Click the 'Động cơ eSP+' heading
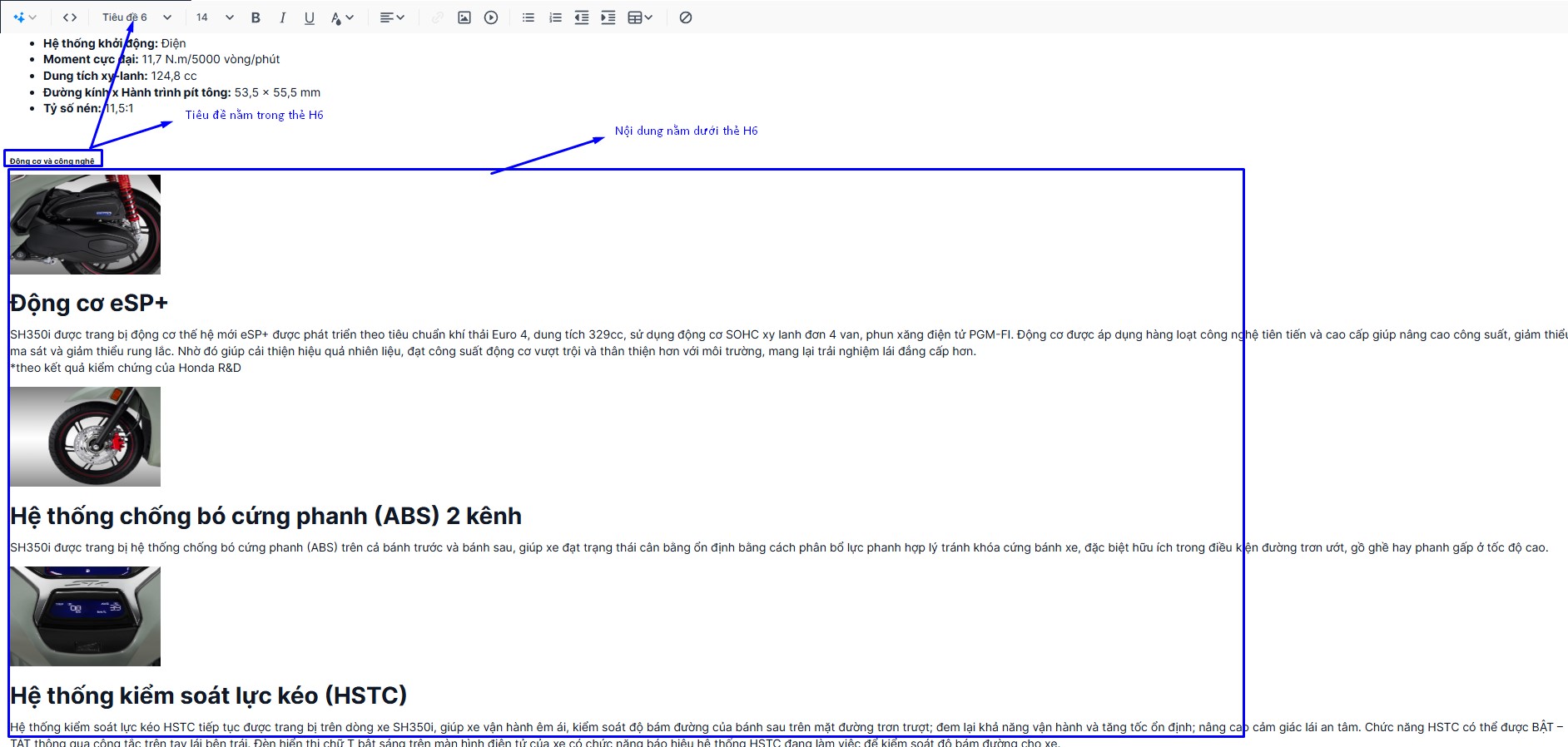This screenshot has height=747, width=1568. coord(89,304)
